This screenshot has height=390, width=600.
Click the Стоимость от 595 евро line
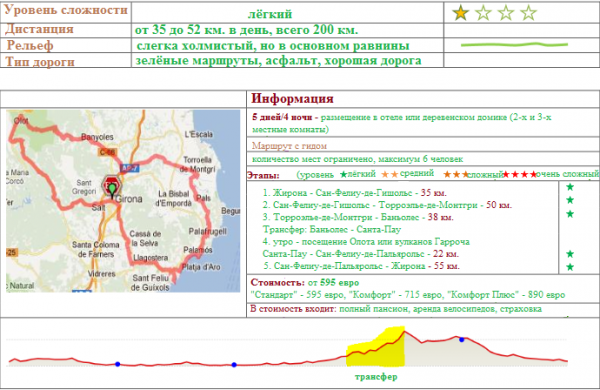(305, 283)
